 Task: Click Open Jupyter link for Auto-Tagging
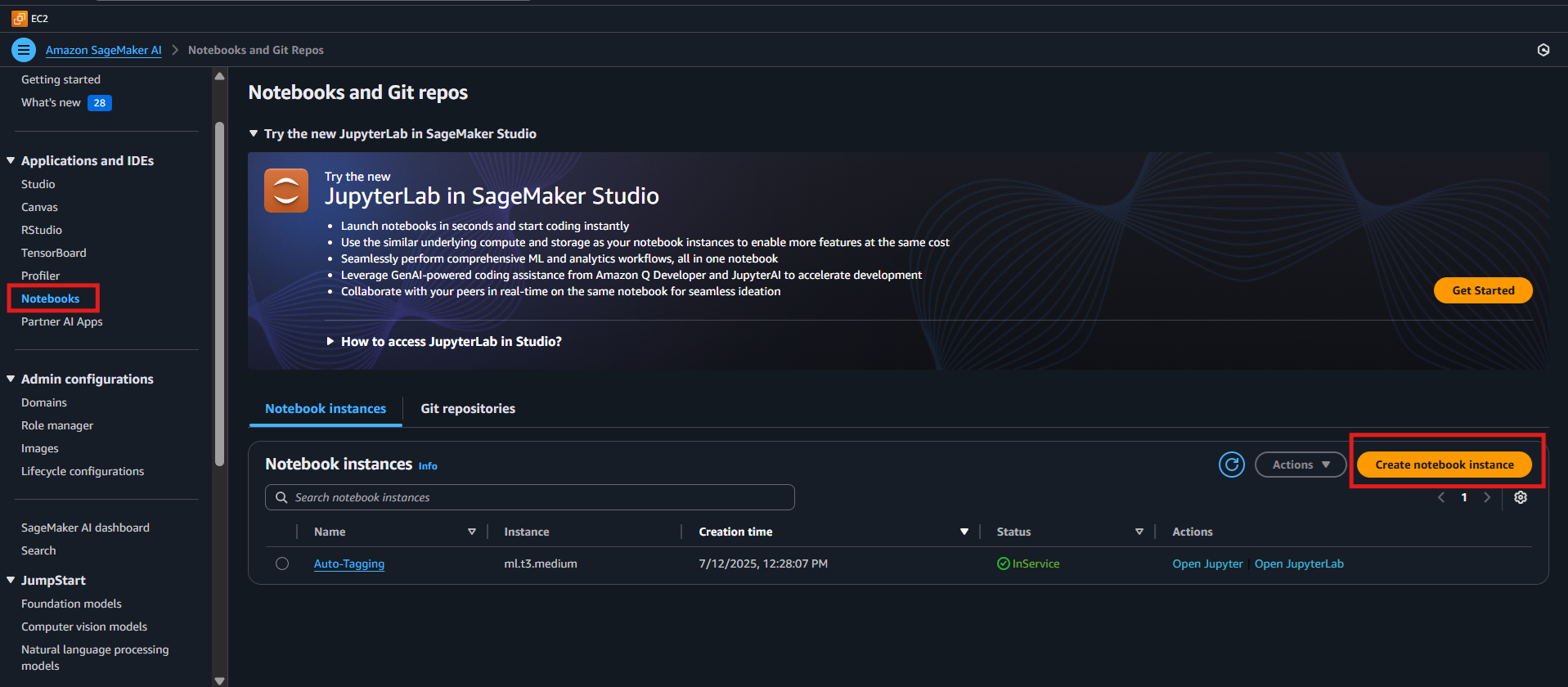(x=1207, y=564)
